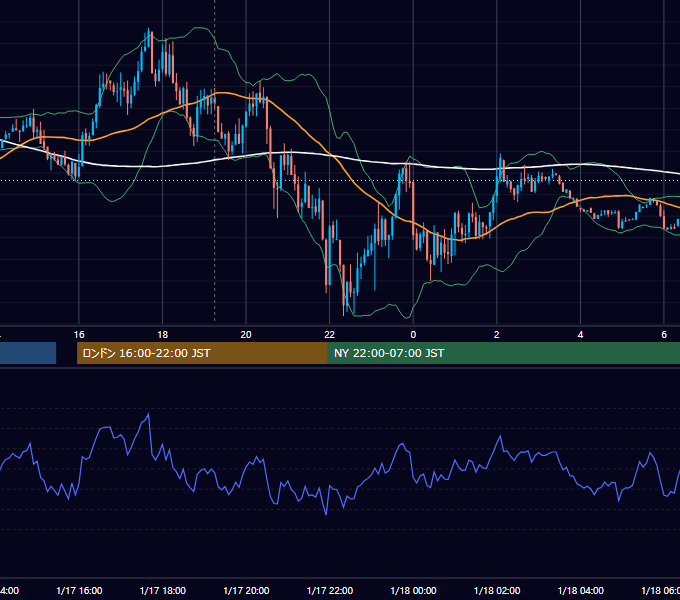Click the hour label 6 on upper axis
The height and width of the screenshot is (600, 680).
click(x=664, y=335)
